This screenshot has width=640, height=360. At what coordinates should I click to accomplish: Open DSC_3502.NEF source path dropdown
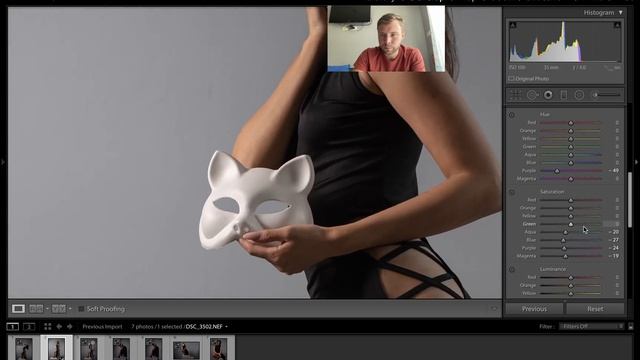pos(227,327)
